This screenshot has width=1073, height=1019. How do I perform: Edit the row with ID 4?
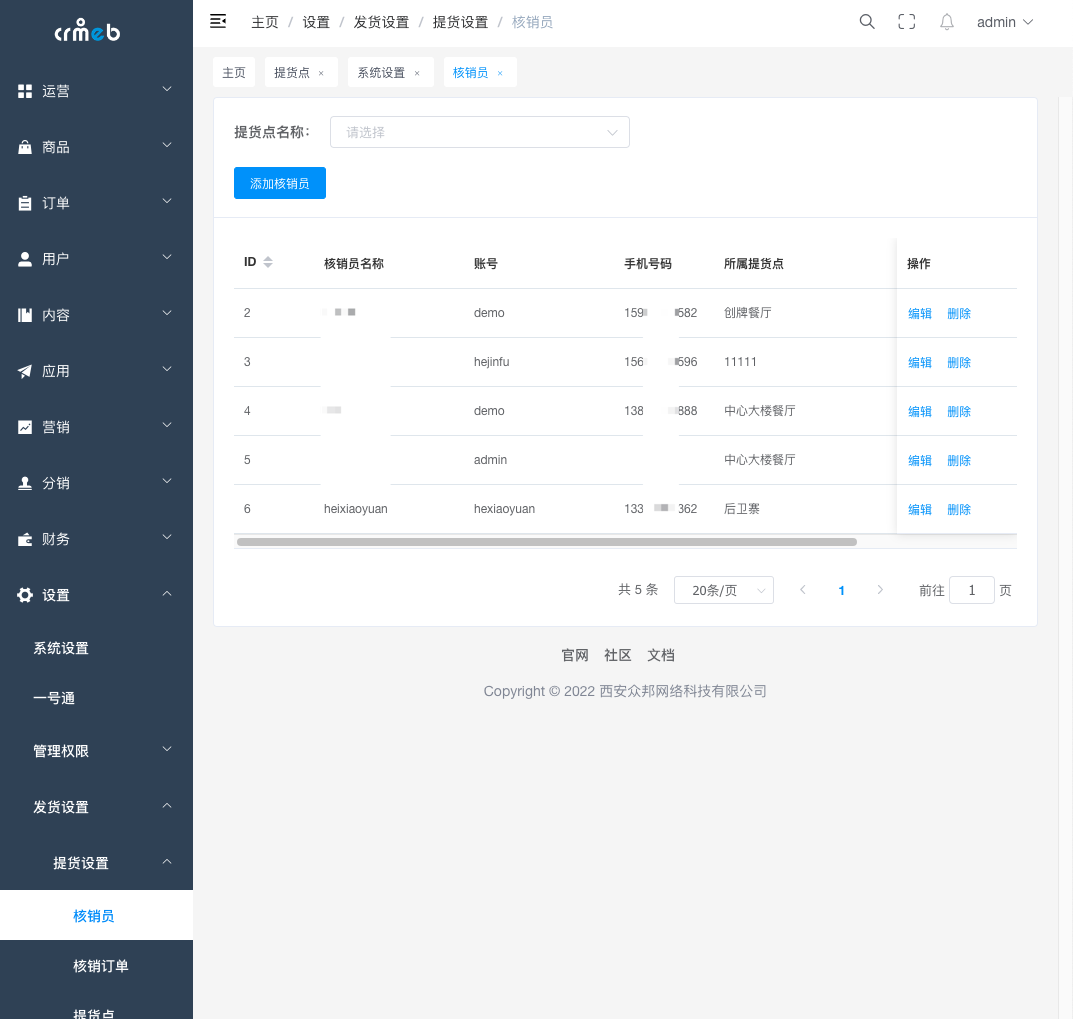pyautogui.click(x=920, y=411)
